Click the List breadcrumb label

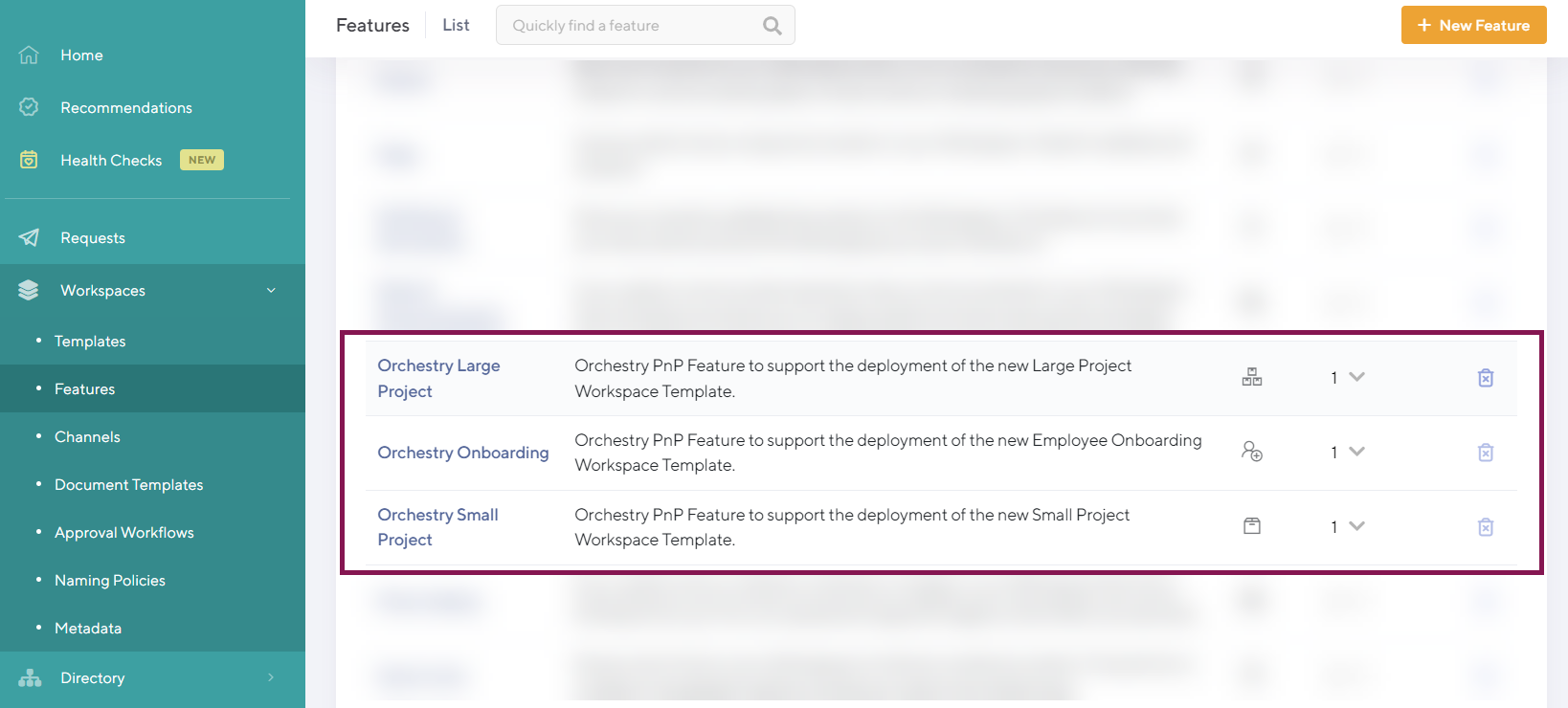456,25
